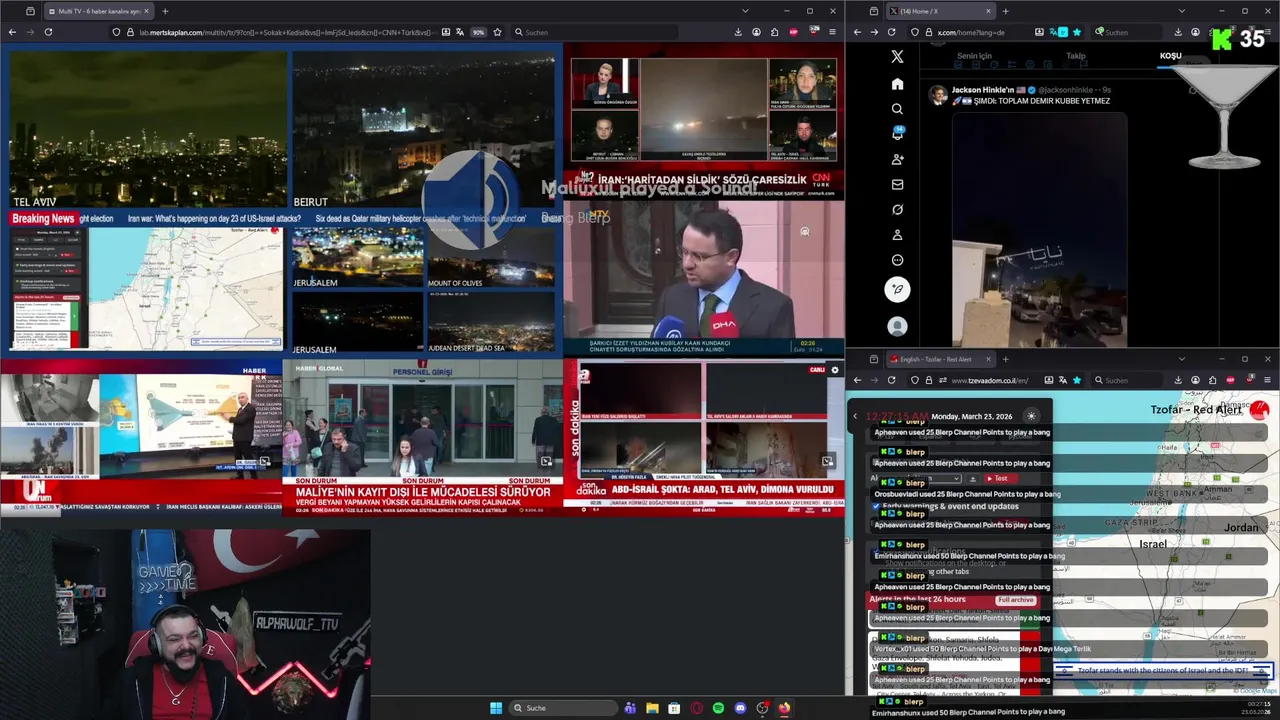This screenshot has width=1280, height=720.
Task: Click the Windows Start button
Action: pyautogui.click(x=496, y=708)
